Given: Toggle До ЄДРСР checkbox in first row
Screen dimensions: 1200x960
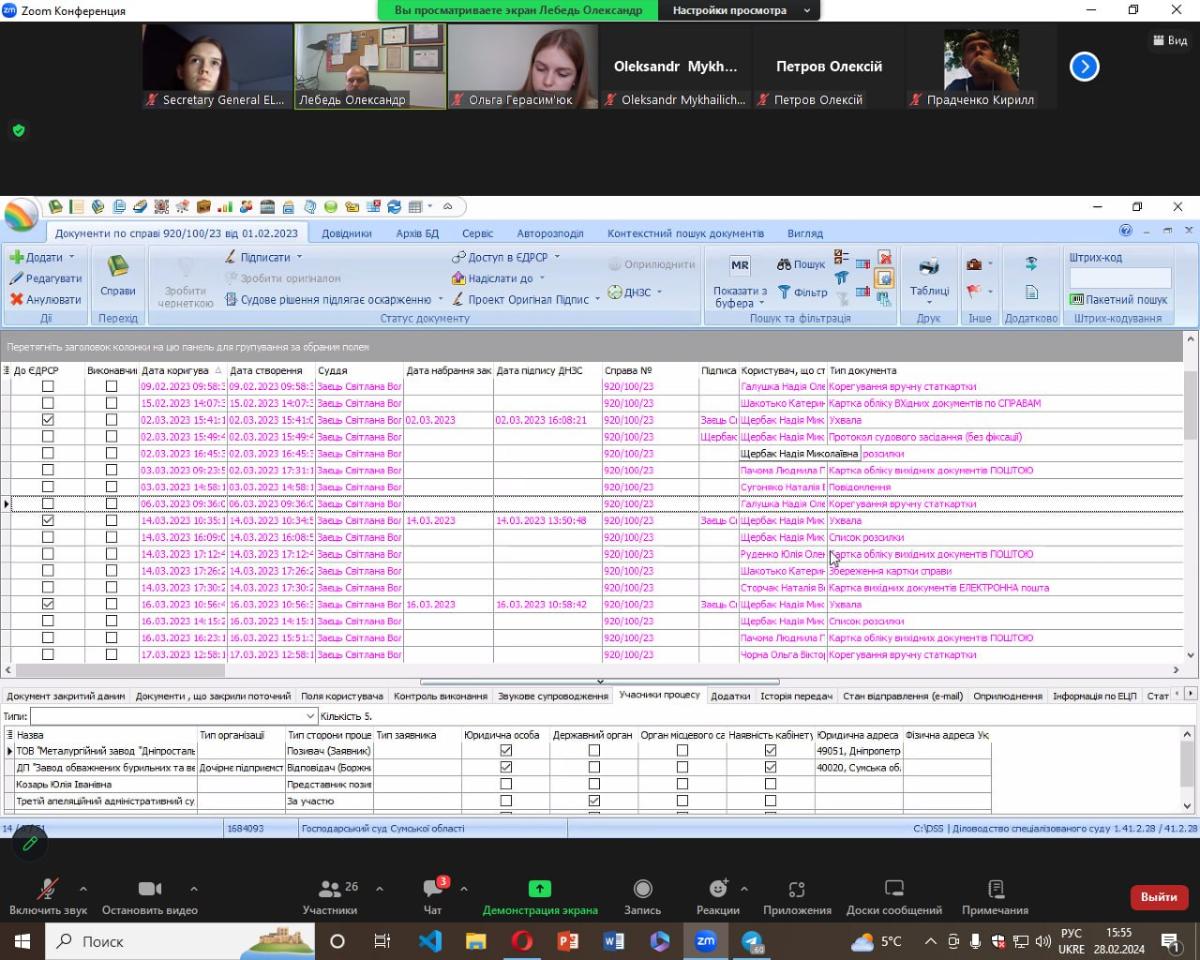Looking at the screenshot, I should (47, 387).
